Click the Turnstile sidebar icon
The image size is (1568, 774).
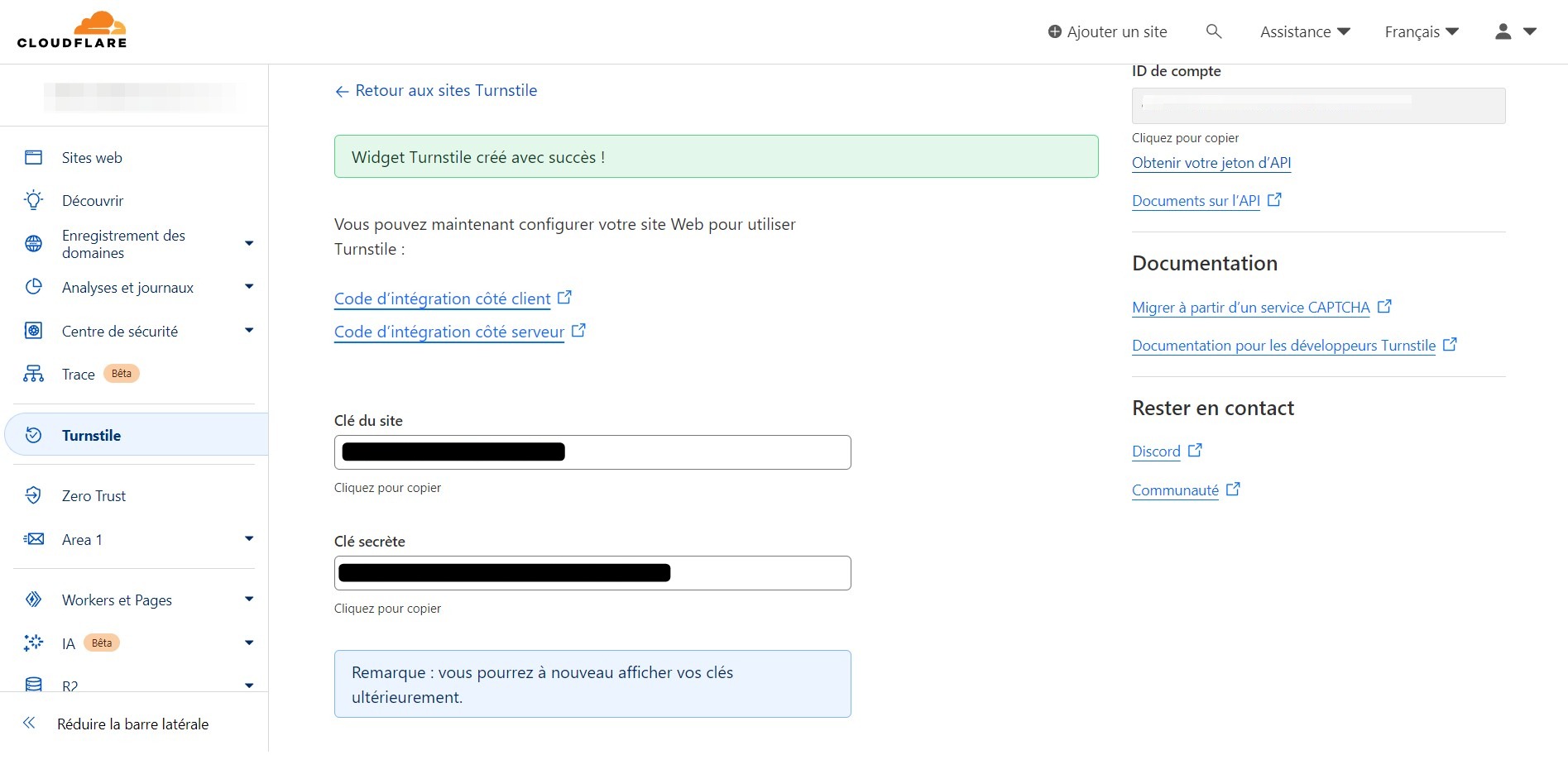pyautogui.click(x=33, y=435)
